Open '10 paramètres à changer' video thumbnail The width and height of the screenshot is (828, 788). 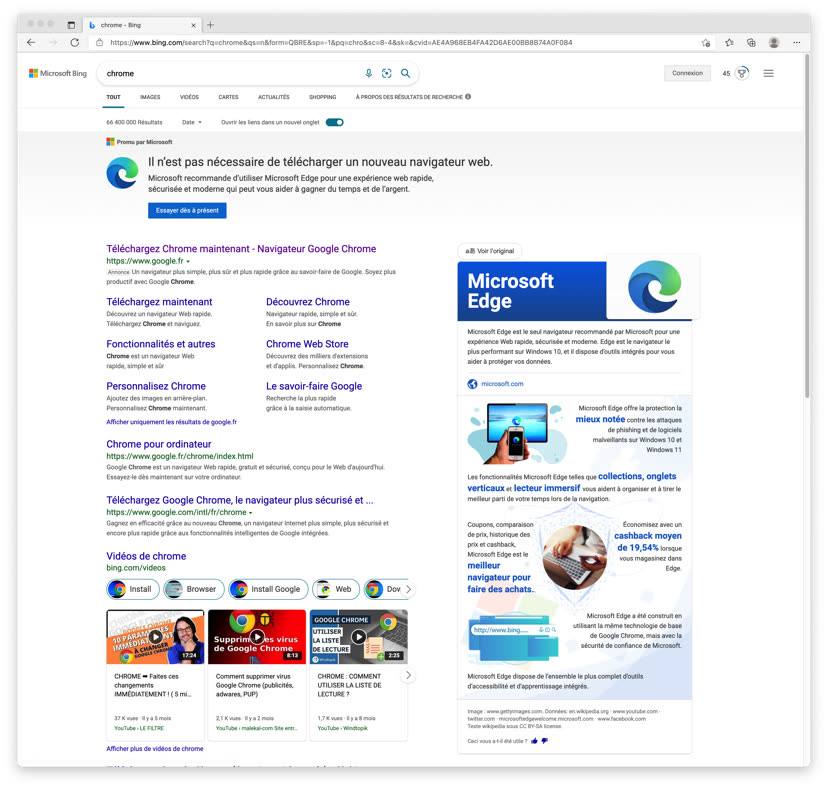click(x=155, y=636)
